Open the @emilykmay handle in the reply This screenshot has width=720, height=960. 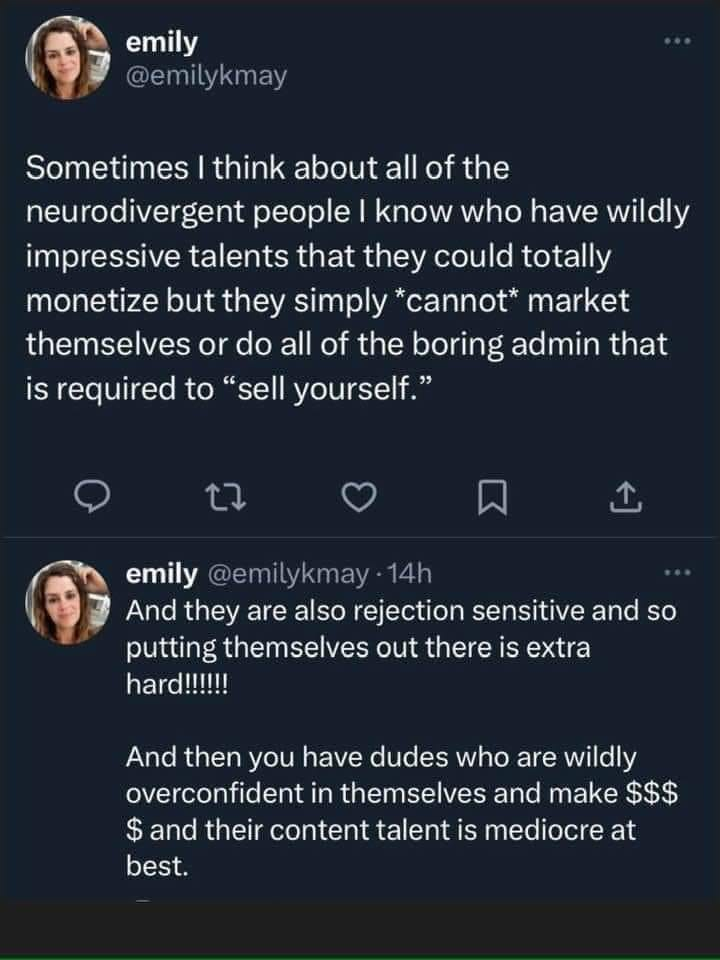pyautogui.click(x=289, y=574)
